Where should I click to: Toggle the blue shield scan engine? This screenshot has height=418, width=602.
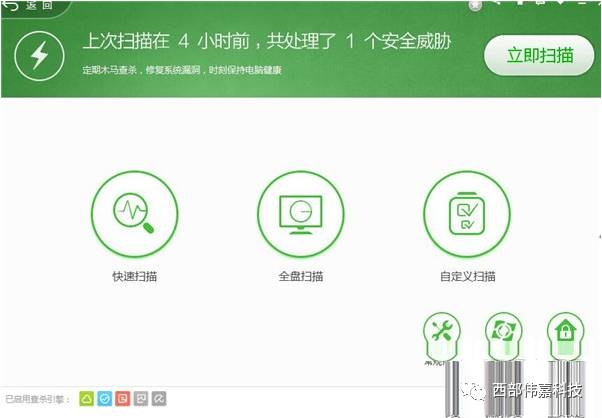104,399
